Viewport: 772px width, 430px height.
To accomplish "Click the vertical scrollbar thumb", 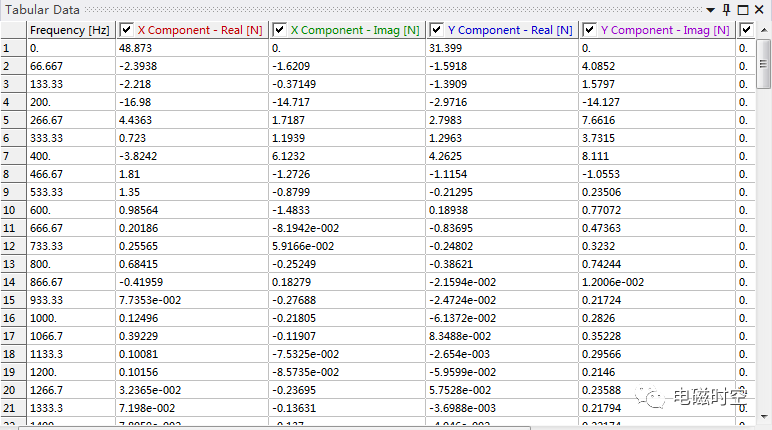I will (x=764, y=64).
